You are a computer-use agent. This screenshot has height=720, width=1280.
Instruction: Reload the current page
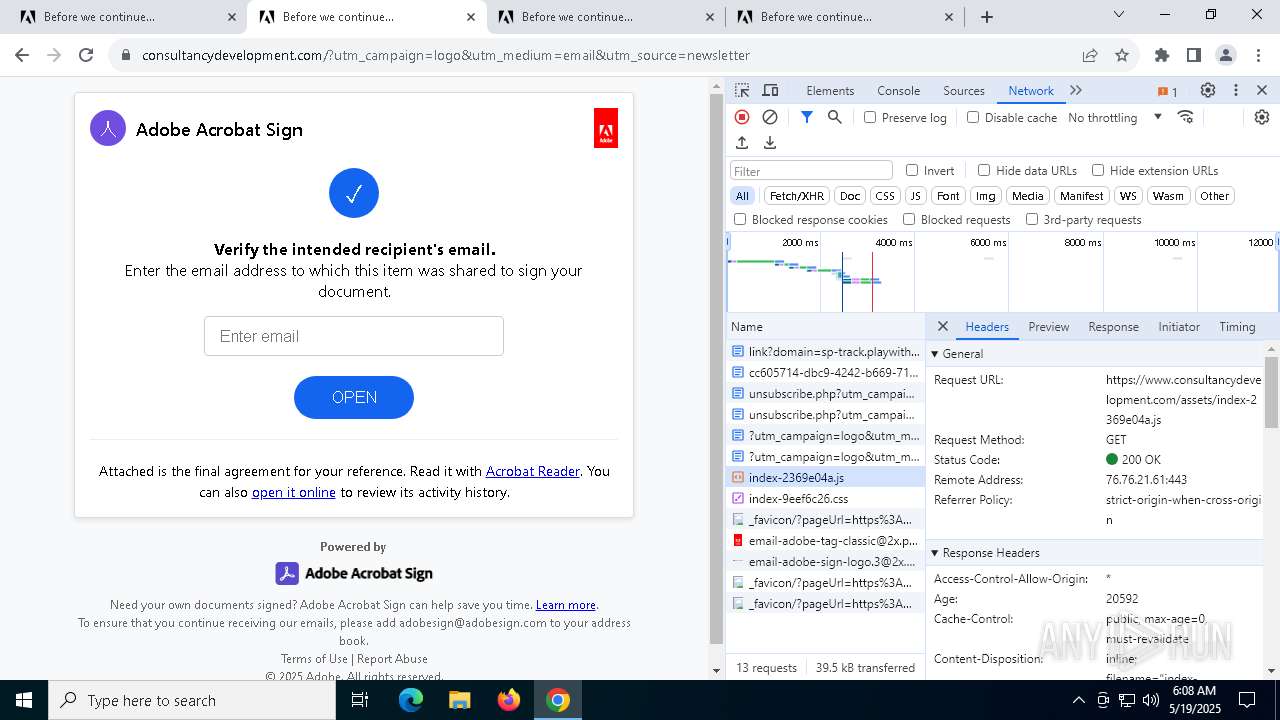point(86,56)
